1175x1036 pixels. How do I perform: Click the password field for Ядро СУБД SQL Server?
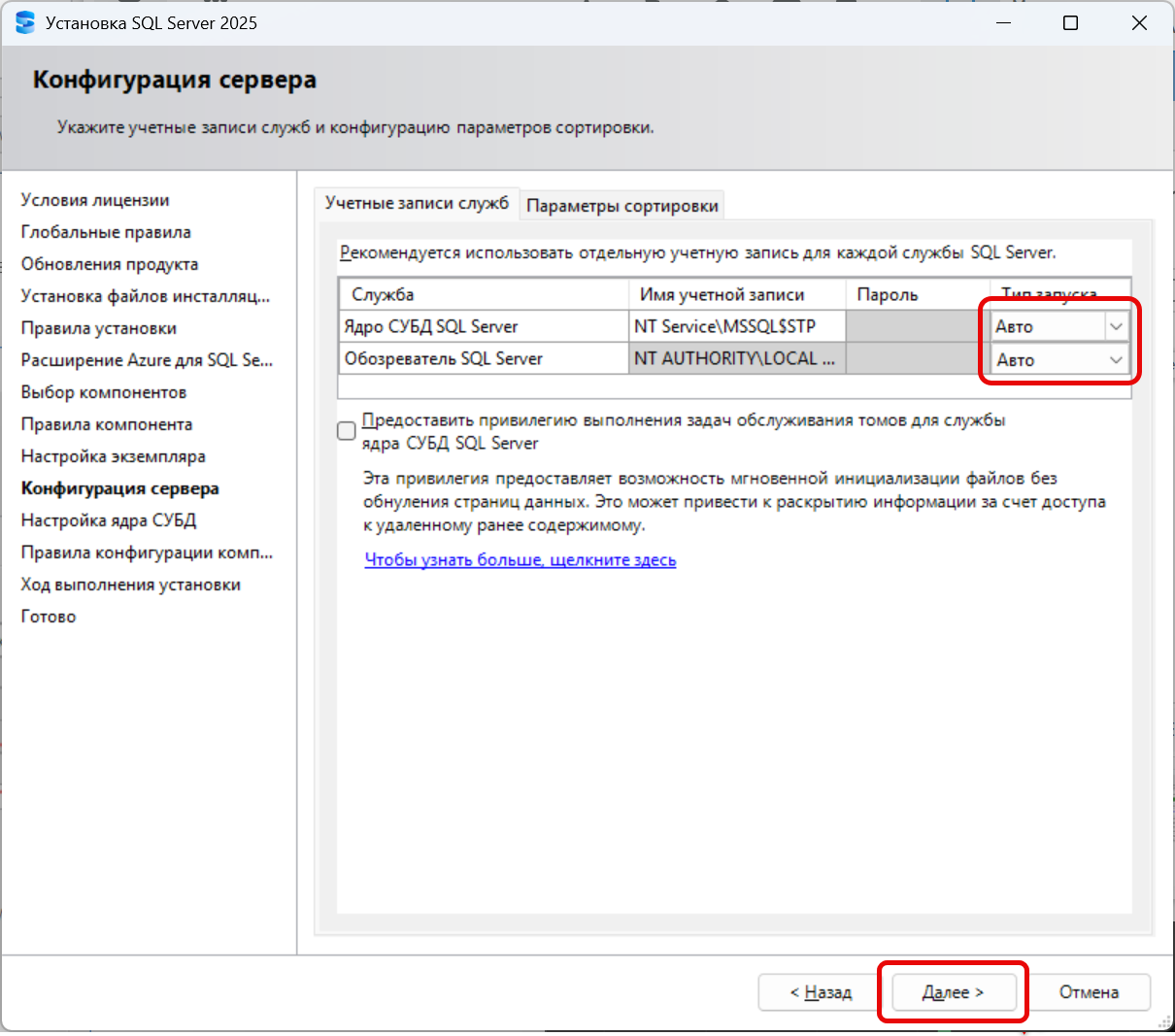click(x=918, y=326)
